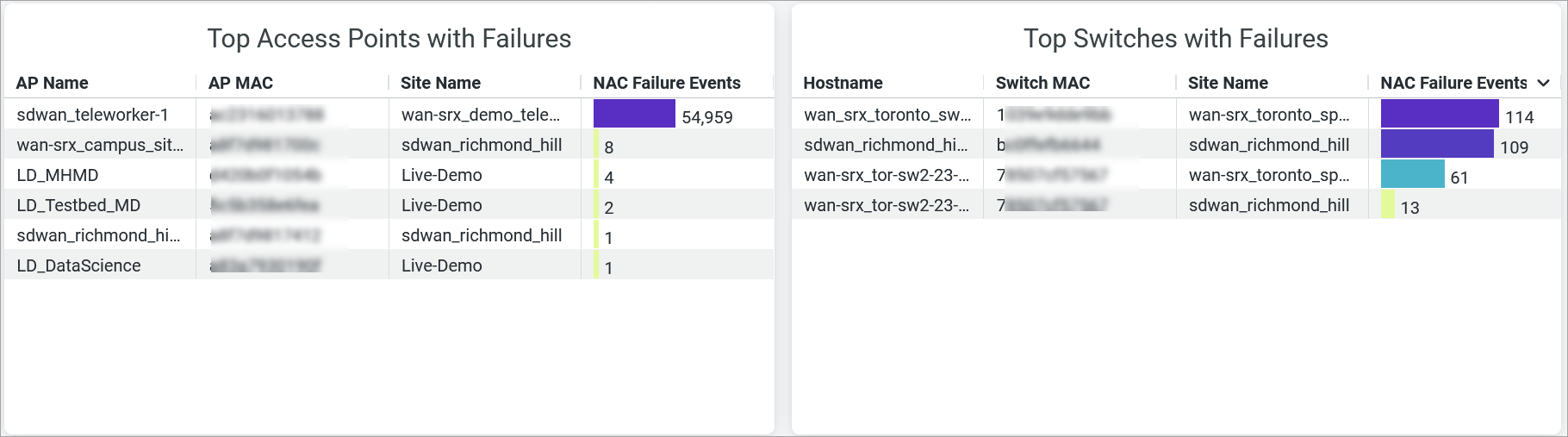Viewport: 1568px width, 437px height.
Task: Click the sort arrow beside NAC Failure Events
Action: pyautogui.click(x=1543, y=83)
